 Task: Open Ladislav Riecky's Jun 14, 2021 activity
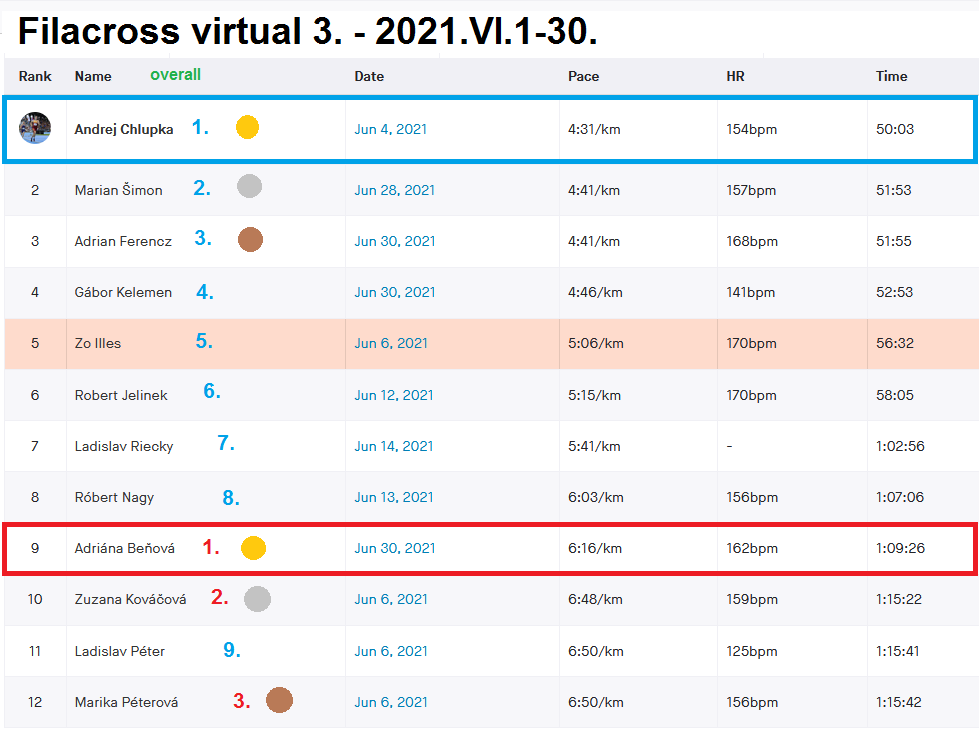pyautogui.click(x=394, y=446)
